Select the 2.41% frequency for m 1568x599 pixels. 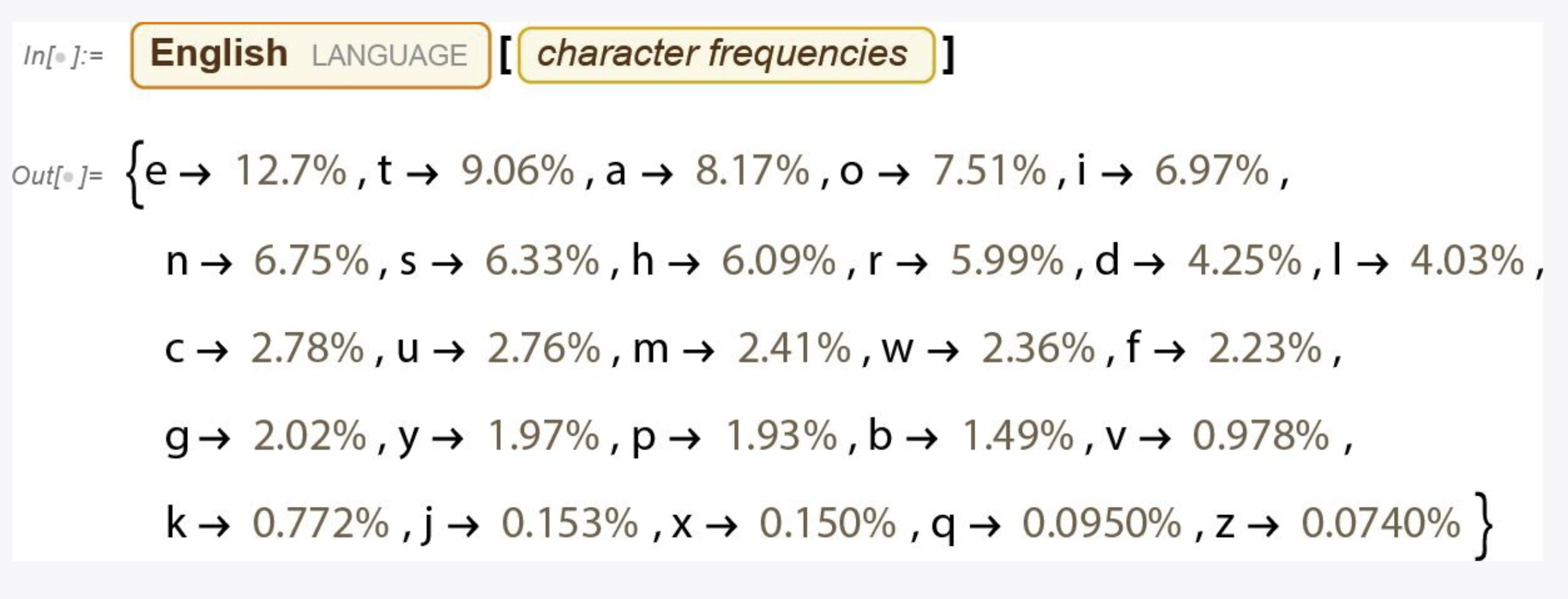coord(794,348)
